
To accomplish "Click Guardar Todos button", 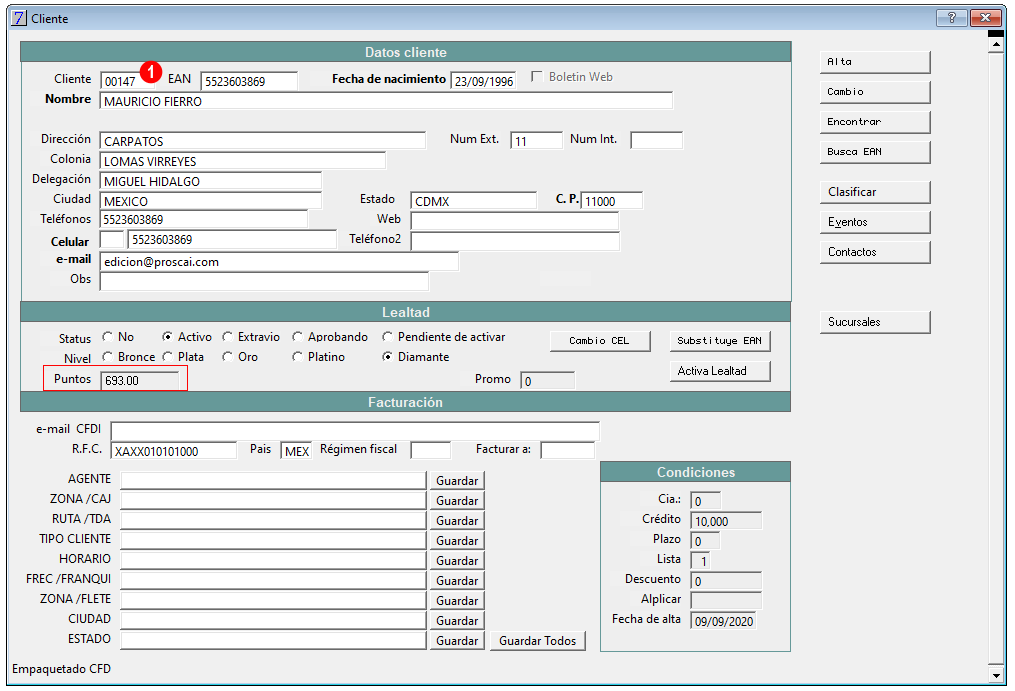I will [x=537, y=641].
